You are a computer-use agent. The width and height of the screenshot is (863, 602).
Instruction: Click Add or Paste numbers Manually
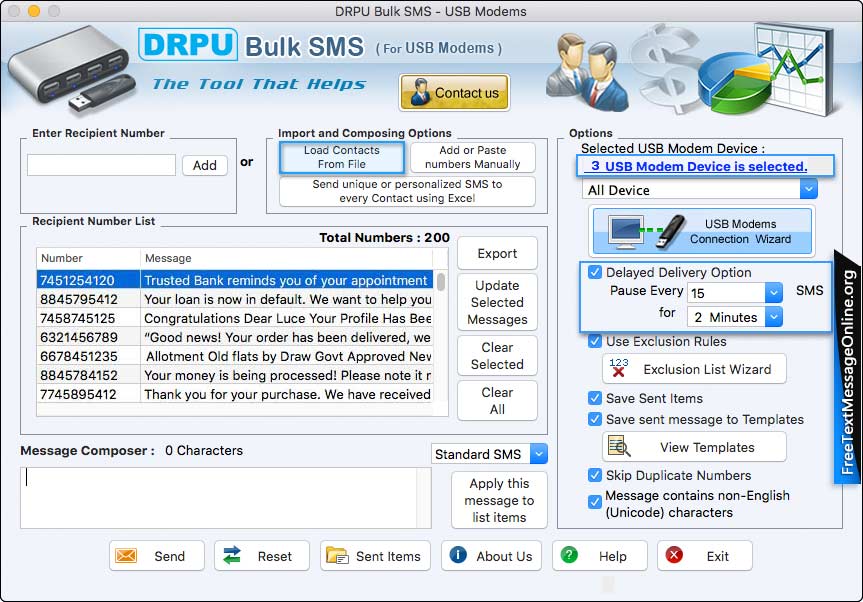tap(473, 157)
